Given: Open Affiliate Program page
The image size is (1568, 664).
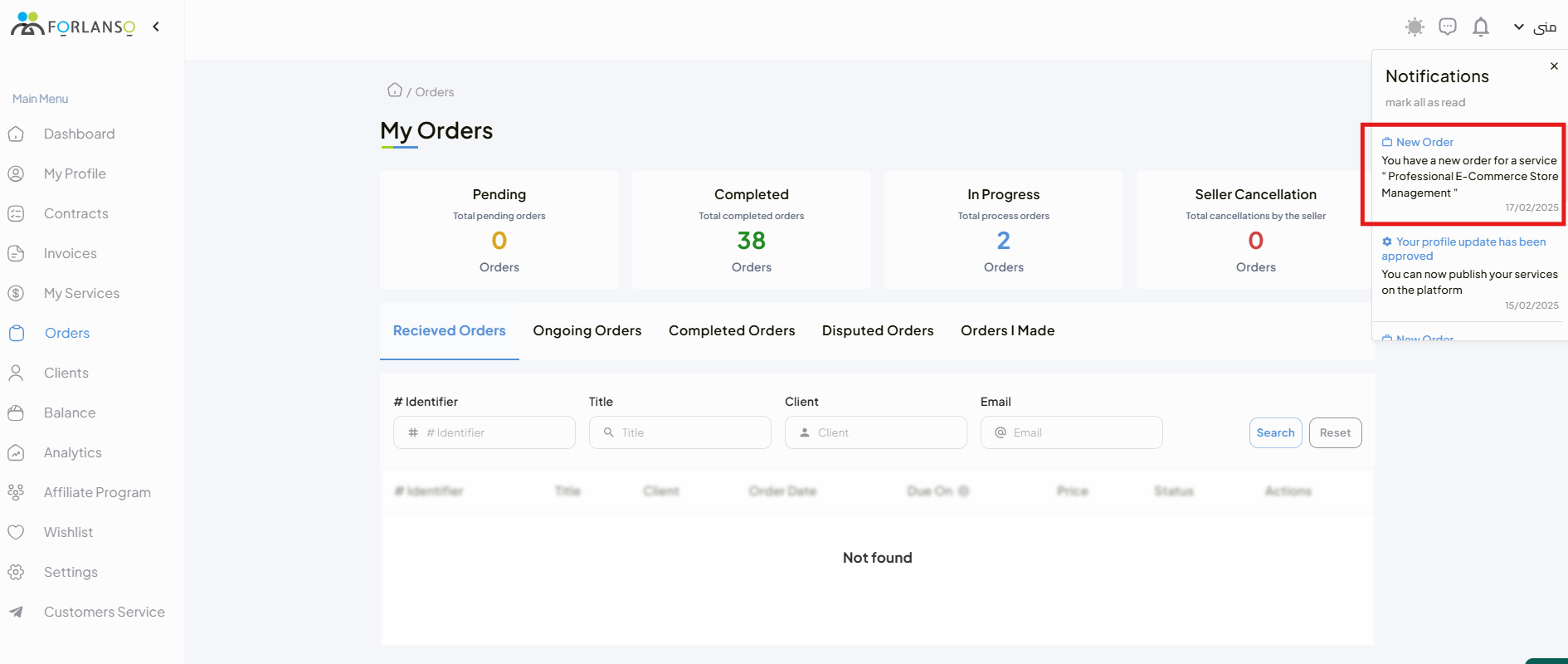Looking at the screenshot, I should (96, 492).
